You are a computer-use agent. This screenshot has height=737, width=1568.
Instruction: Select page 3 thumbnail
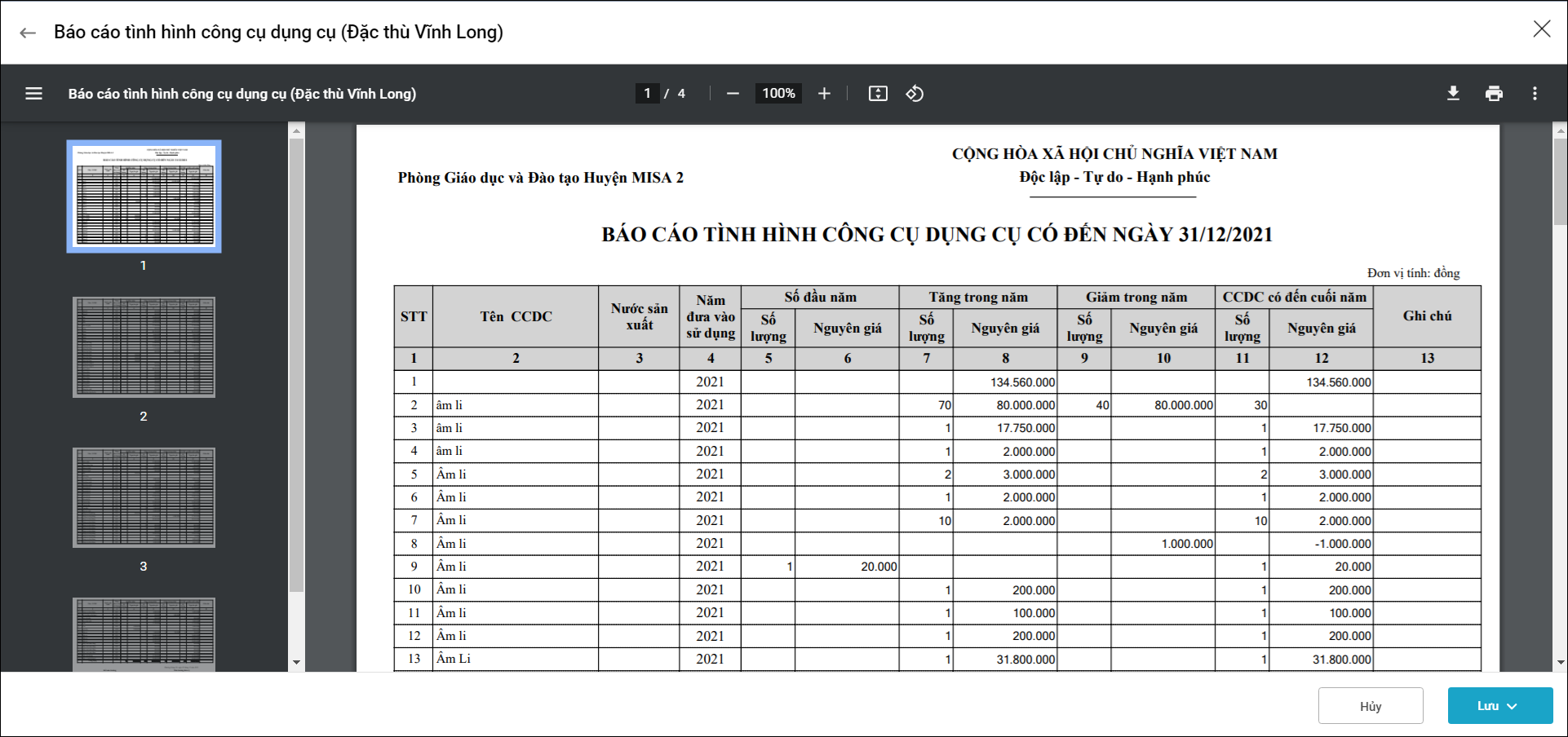click(x=144, y=497)
